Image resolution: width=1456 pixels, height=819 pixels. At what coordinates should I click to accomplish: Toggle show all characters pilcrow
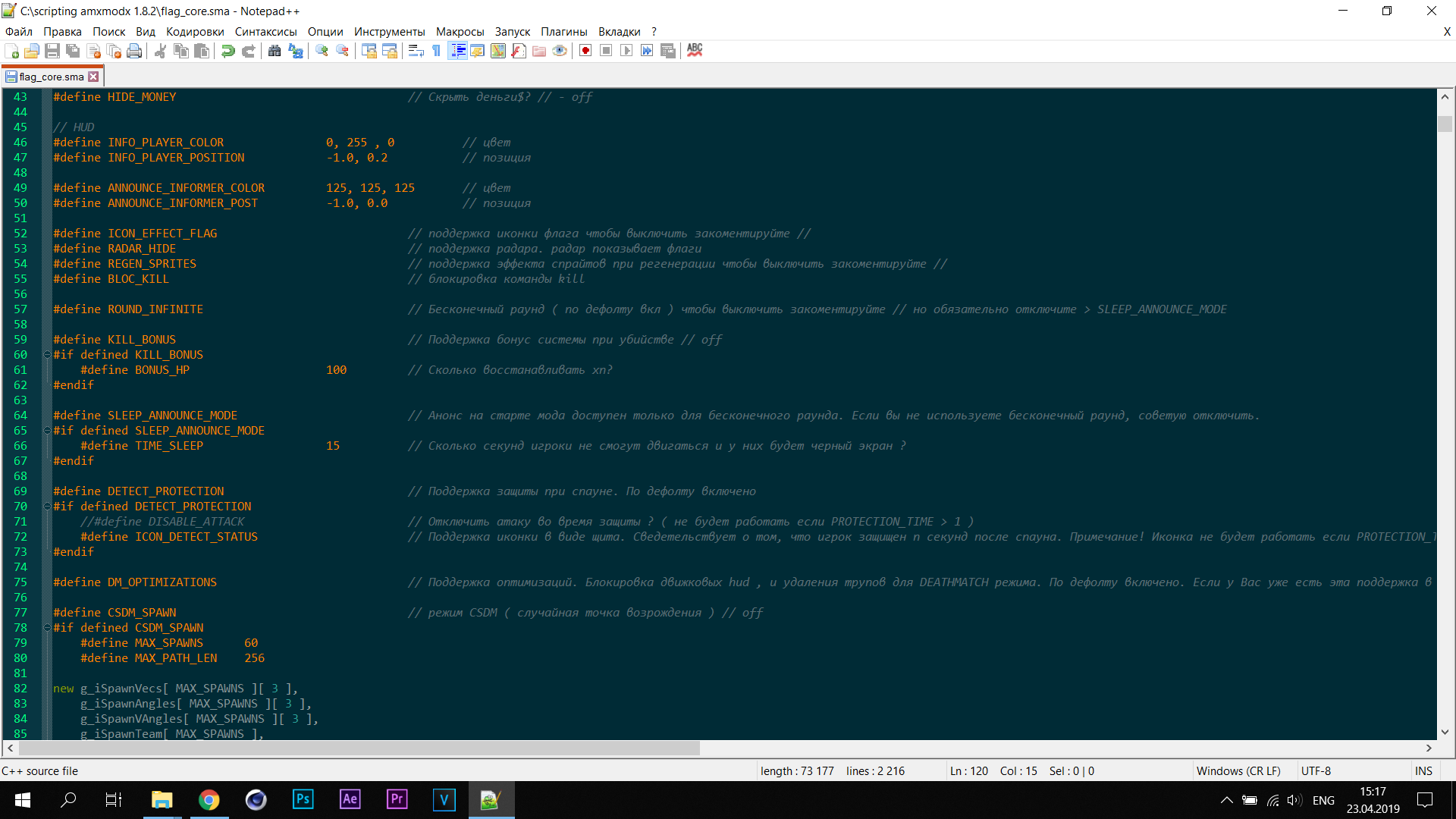point(436,51)
